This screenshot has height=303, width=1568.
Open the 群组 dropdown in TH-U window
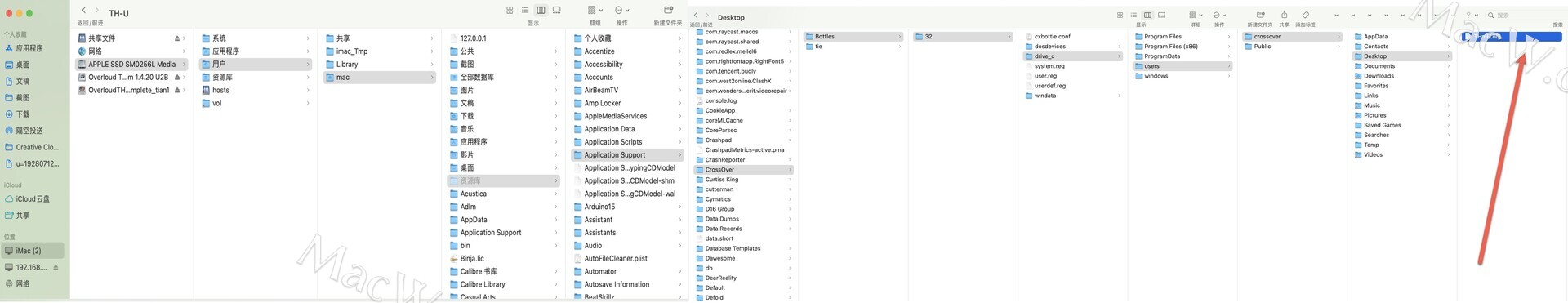click(x=595, y=10)
